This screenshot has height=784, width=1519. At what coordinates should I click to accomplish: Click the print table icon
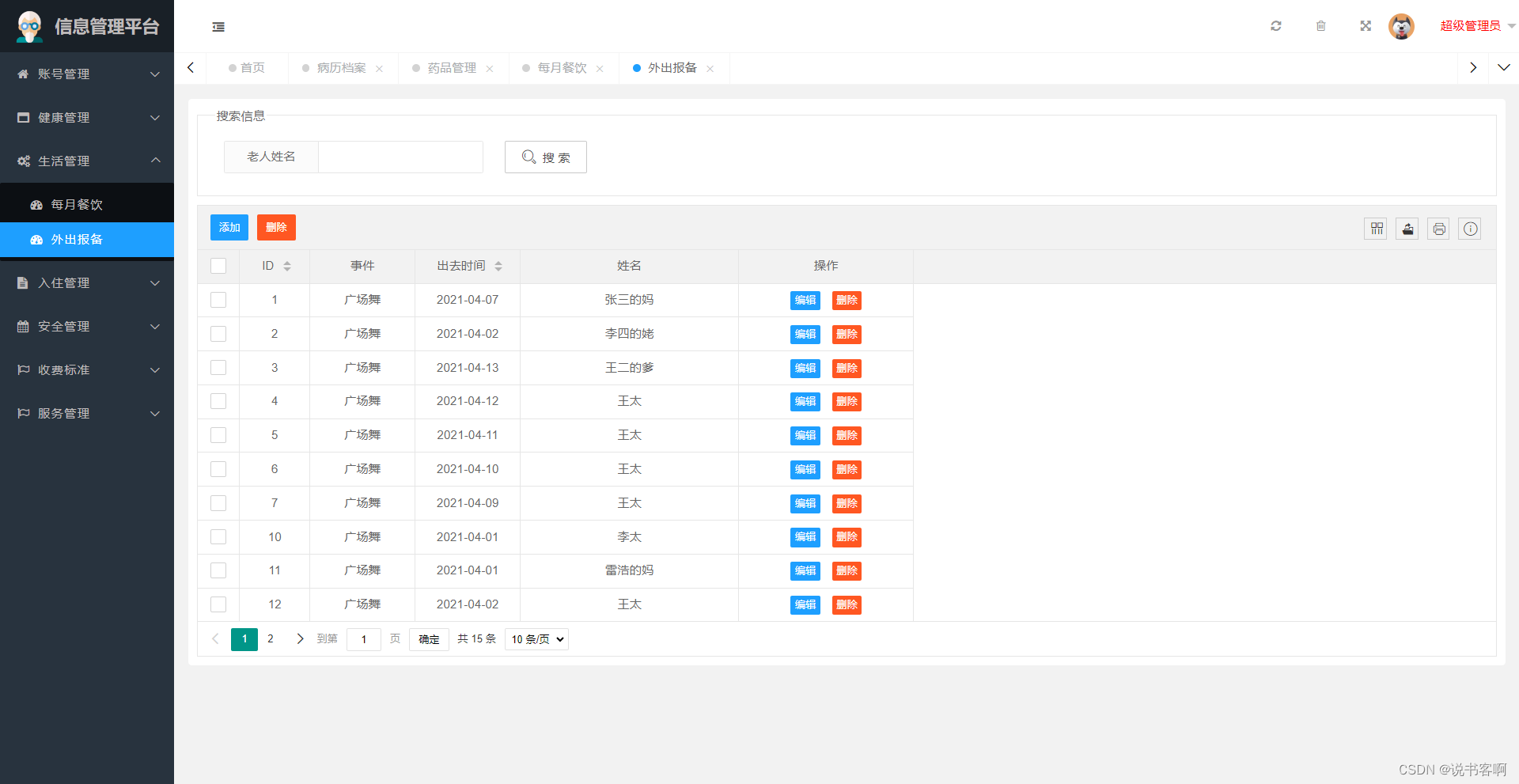pyautogui.click(x=1439, y=229)
